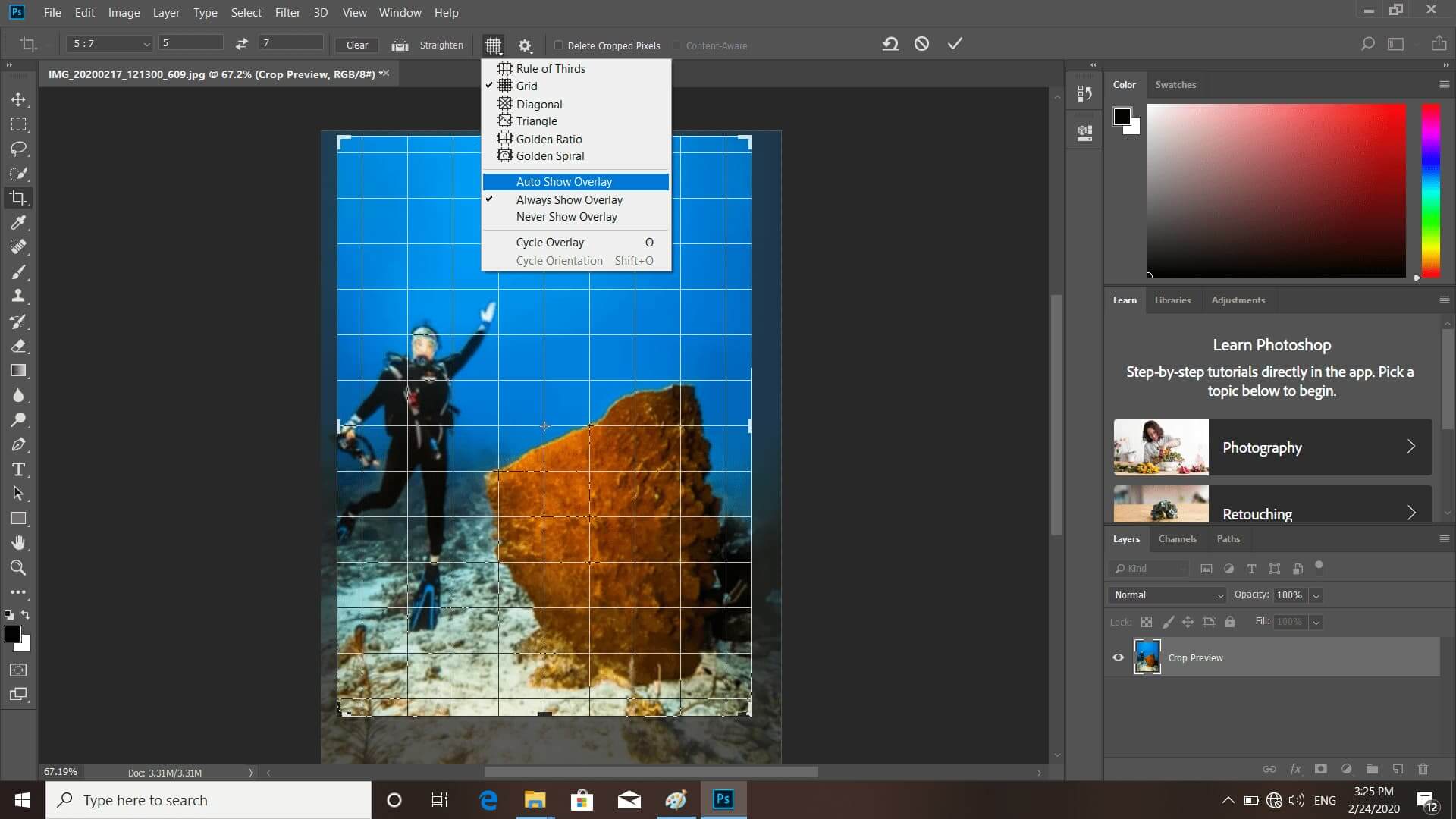Select the Hand tool
Image resolution: width=1456 pixels, height=819 pixels.
tap(18, 543)
